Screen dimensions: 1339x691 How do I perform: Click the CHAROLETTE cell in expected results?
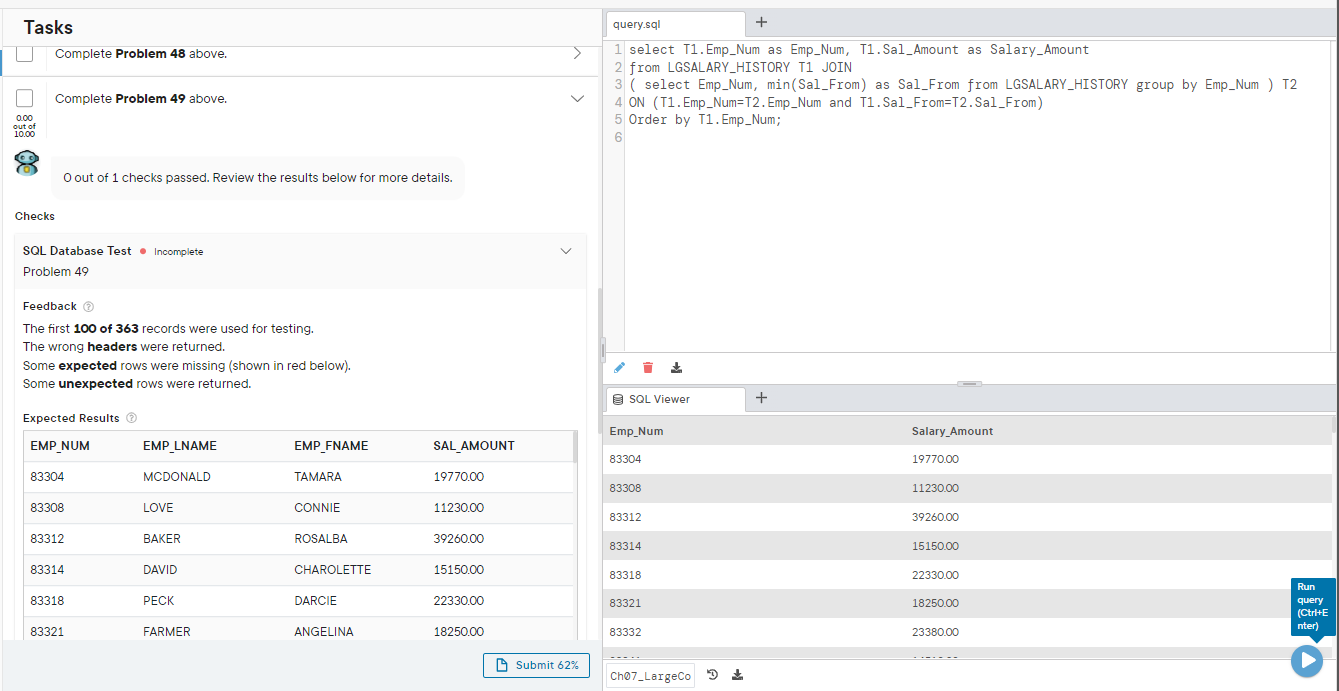332,570
